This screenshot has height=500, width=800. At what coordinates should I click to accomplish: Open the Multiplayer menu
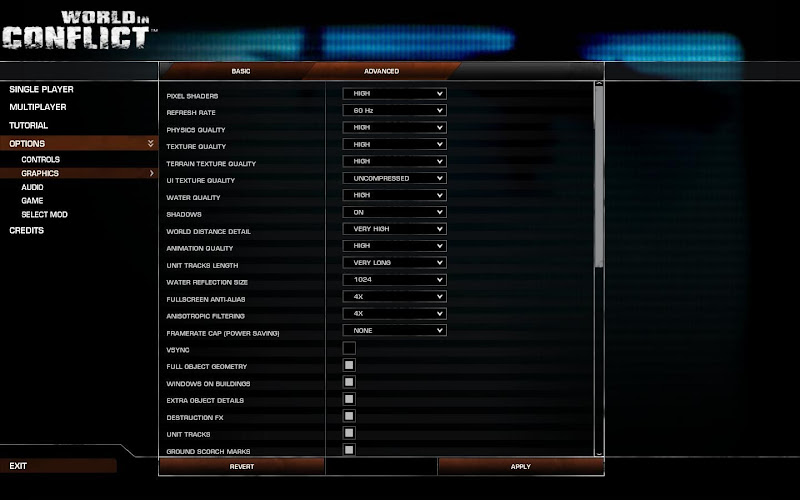(38, 107)
